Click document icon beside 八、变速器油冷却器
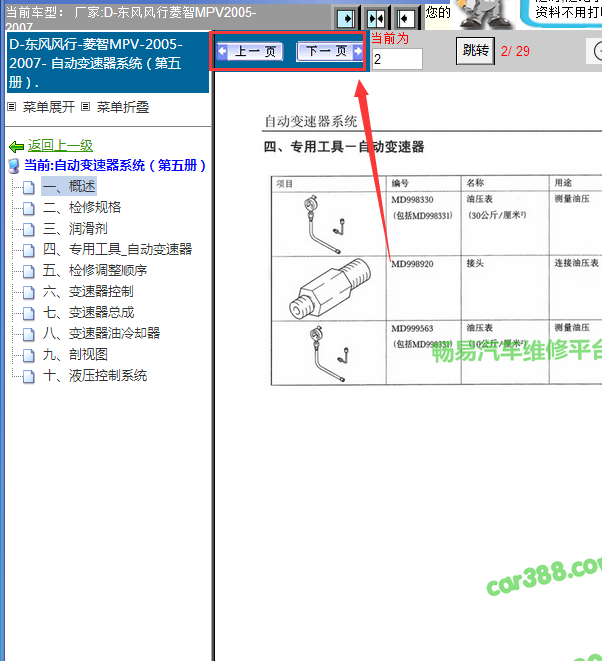 pyautogui.click(x=29, y=335)
